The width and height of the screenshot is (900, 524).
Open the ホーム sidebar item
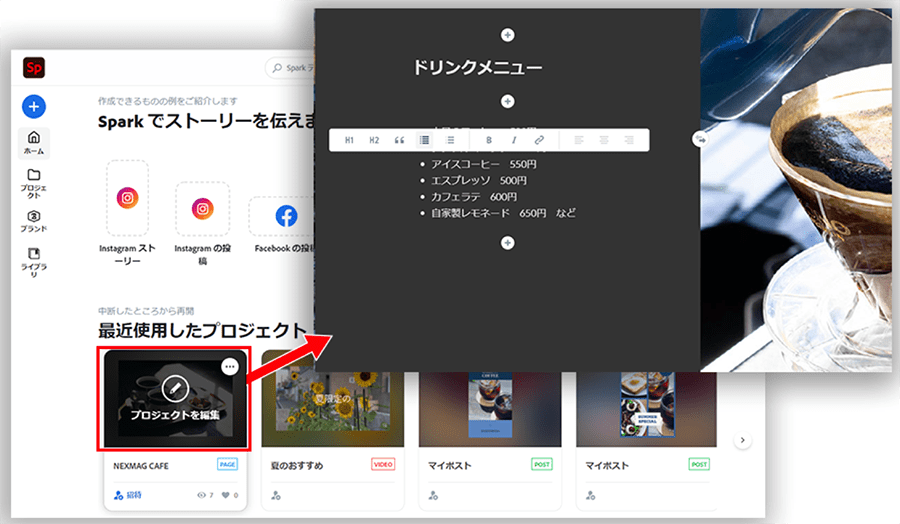tap(34, 142)
